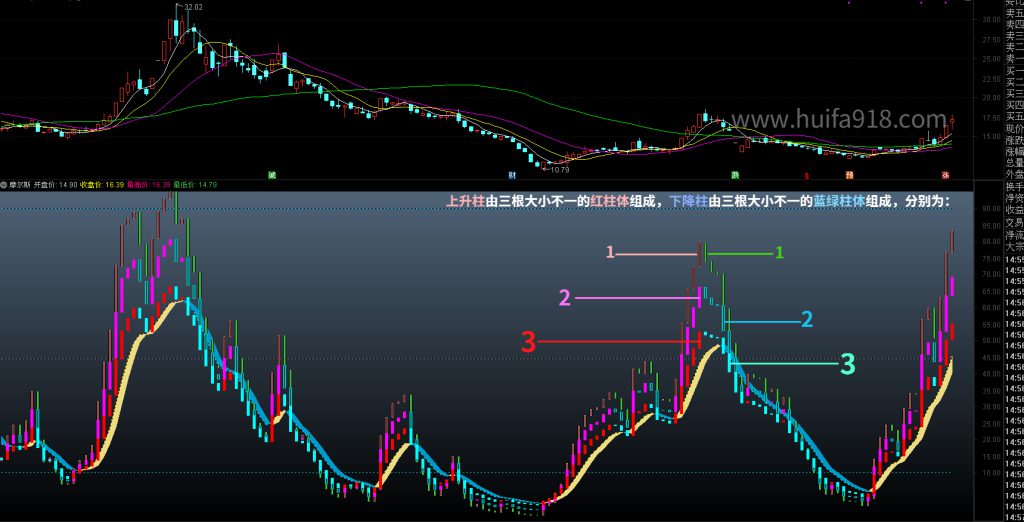Viewport: 1024px width, 522px height.
Task: Click the 摩尔斯 indicator icon
Action: [4, 184]
